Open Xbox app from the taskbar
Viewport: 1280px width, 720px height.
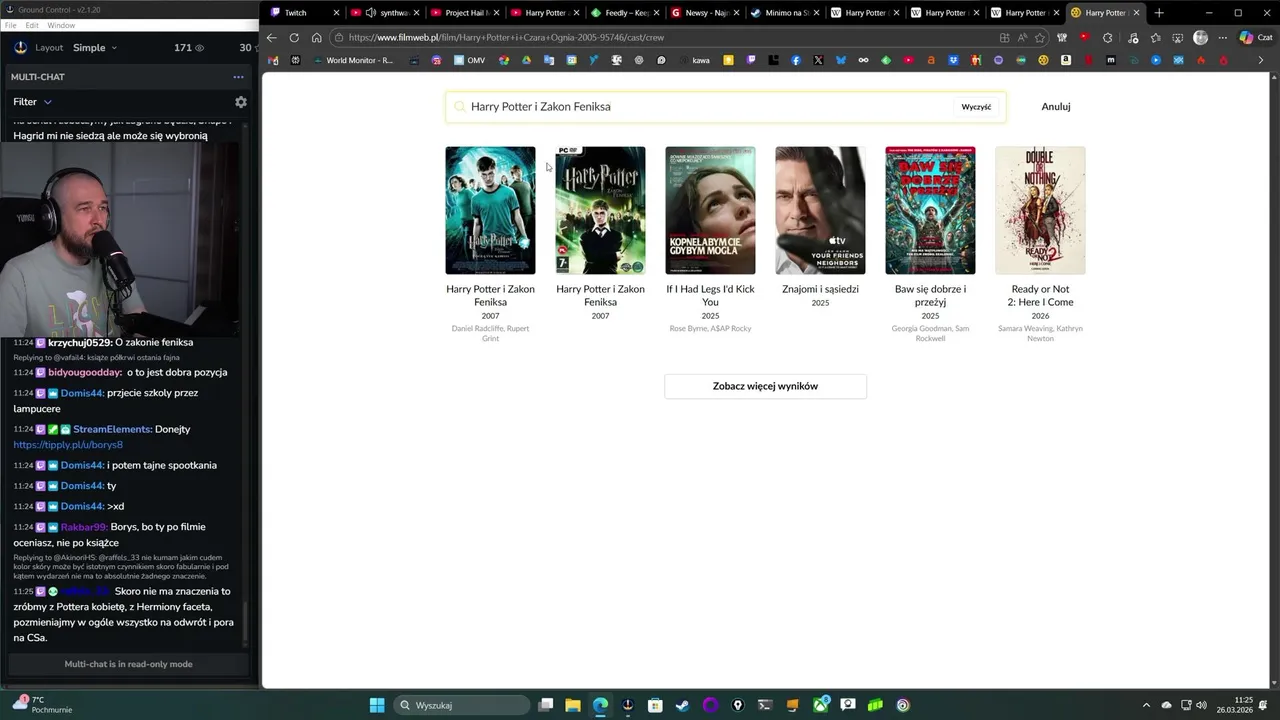821,705
